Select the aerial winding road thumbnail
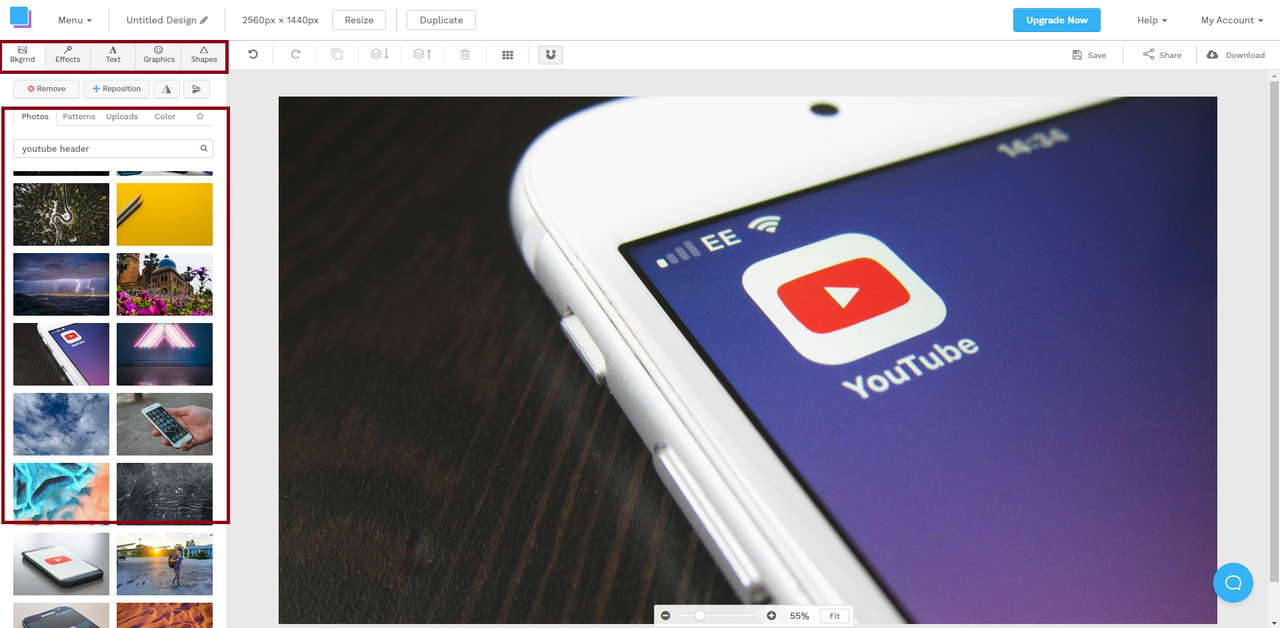The width and height of the screenshot is (1280, 628). click(61, 214)
